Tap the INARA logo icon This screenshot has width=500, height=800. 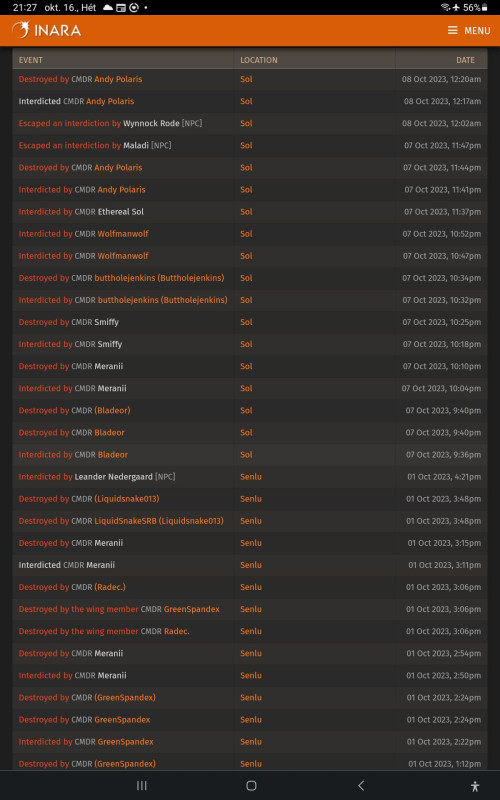(x=21, y=30)
